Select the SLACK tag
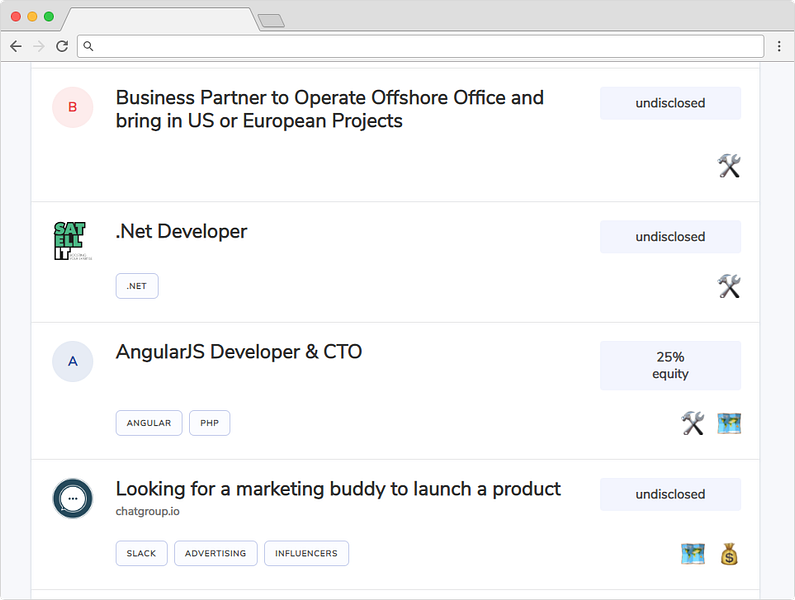Screen dimensions: 795x600 [141, 553]
